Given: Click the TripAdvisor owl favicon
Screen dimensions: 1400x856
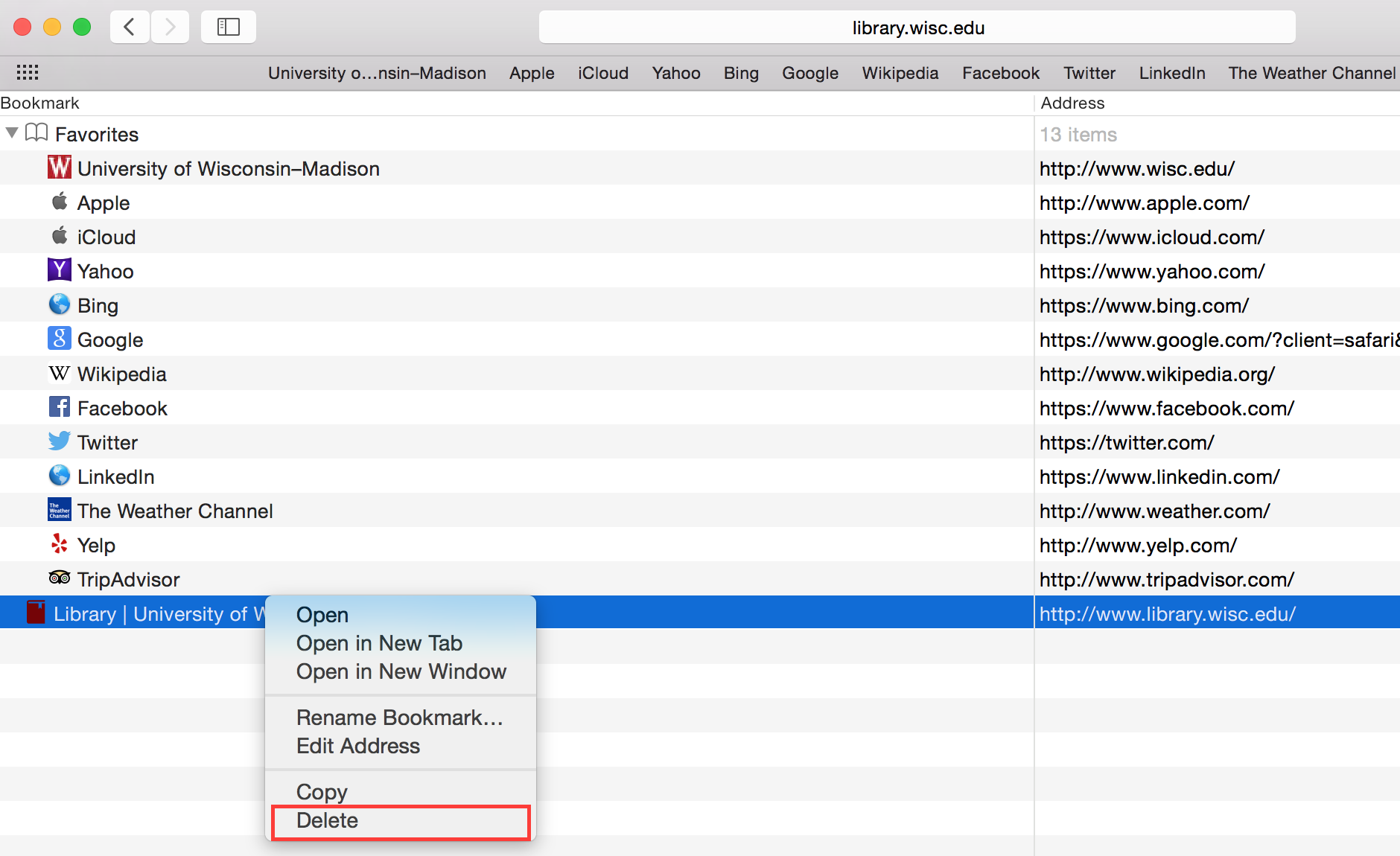Looking at the screenshot, I should click(x=60, y=578).
